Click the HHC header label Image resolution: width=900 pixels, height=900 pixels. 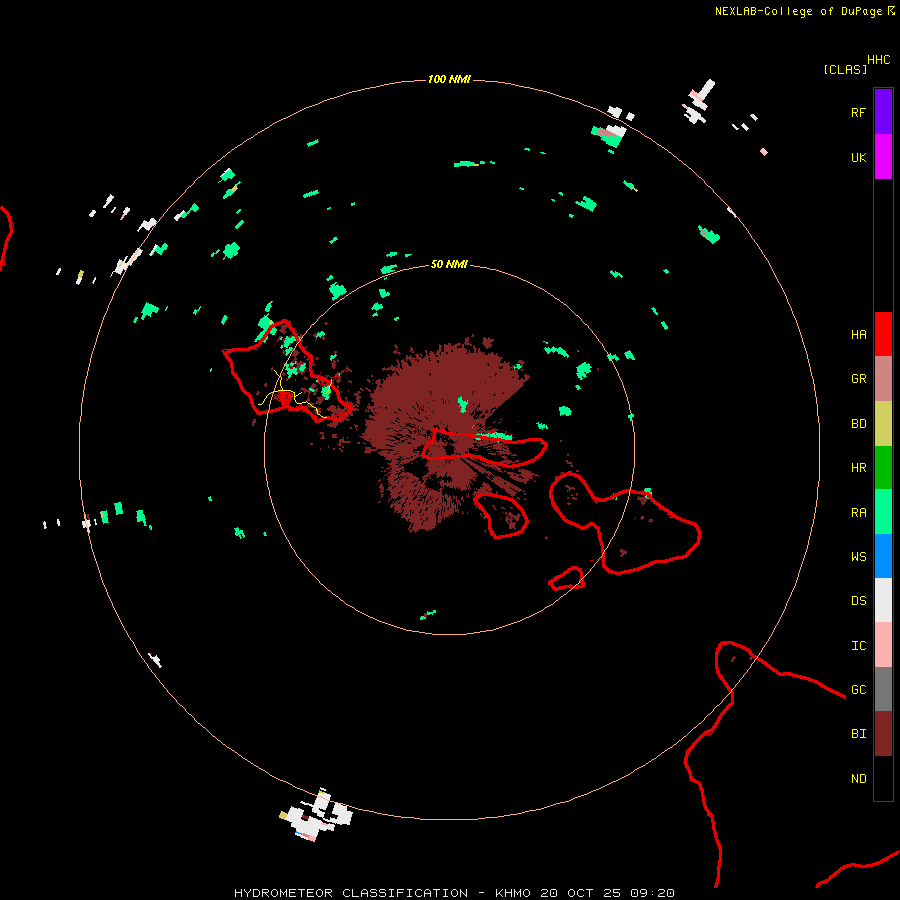pos(878,60)
